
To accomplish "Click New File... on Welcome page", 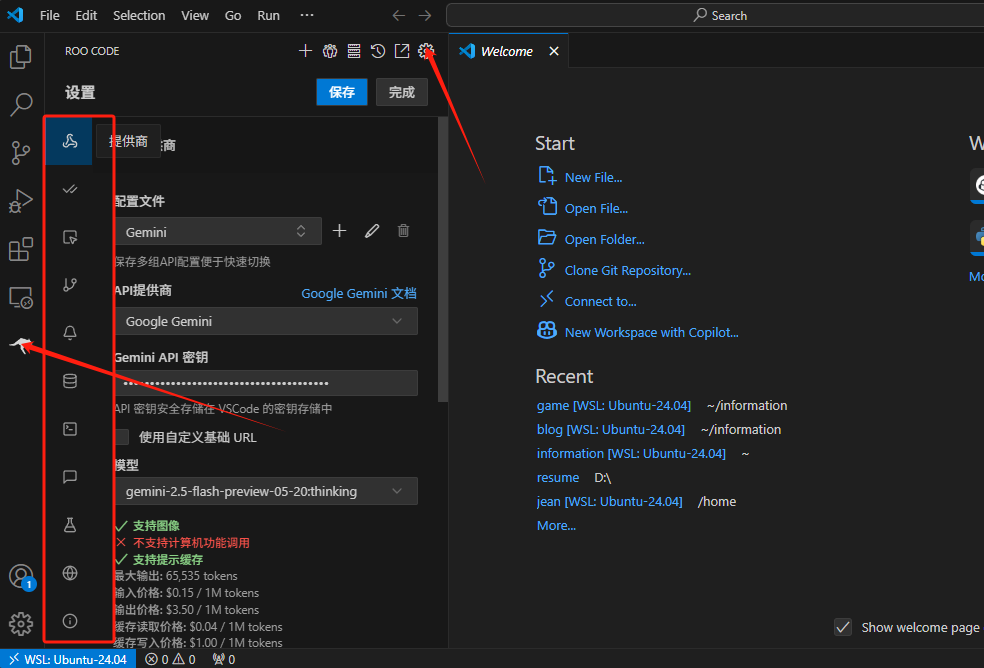I will click(593, 178).
